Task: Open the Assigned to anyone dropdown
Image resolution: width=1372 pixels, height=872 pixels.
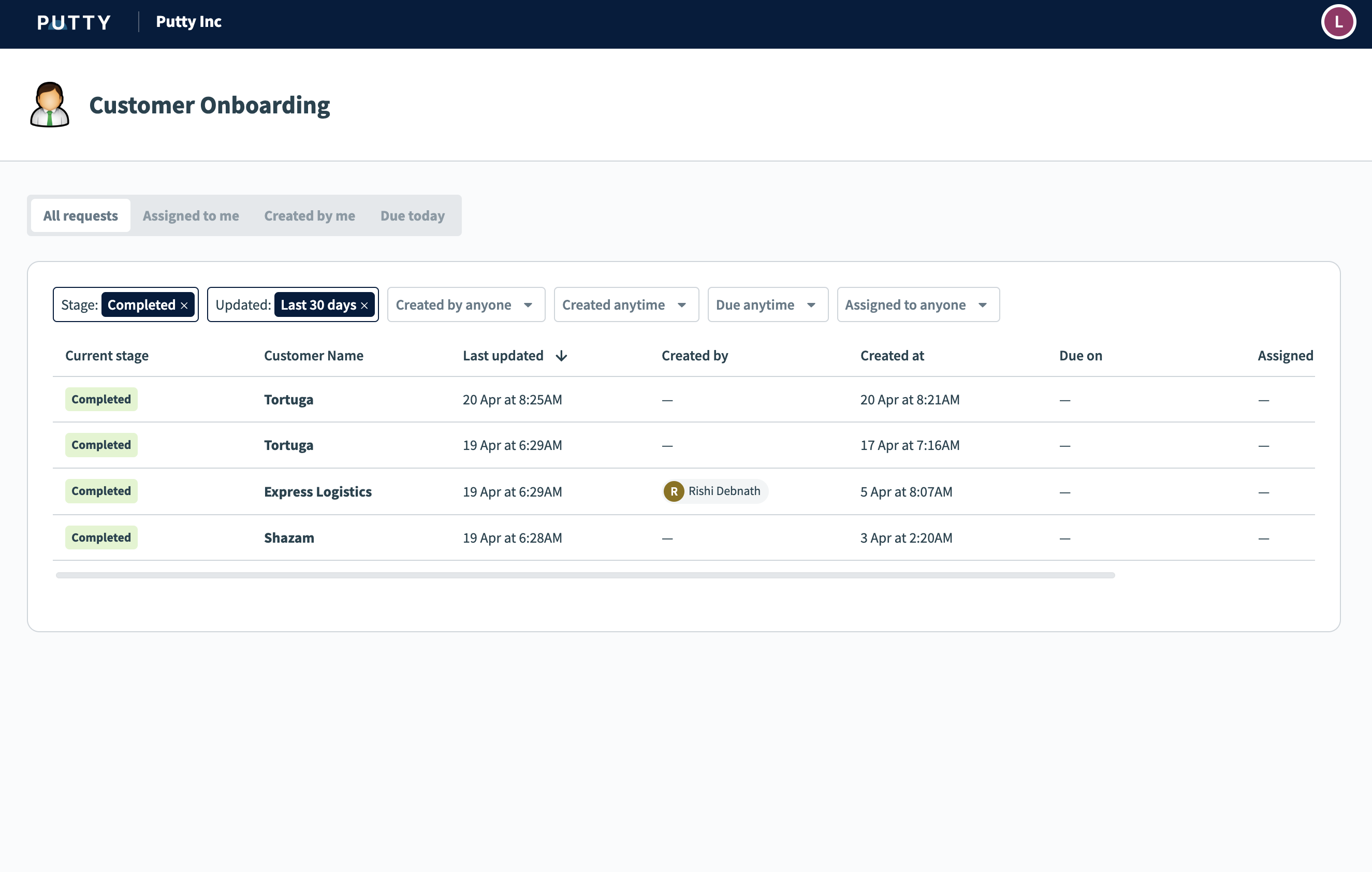Action: (917, 305)
